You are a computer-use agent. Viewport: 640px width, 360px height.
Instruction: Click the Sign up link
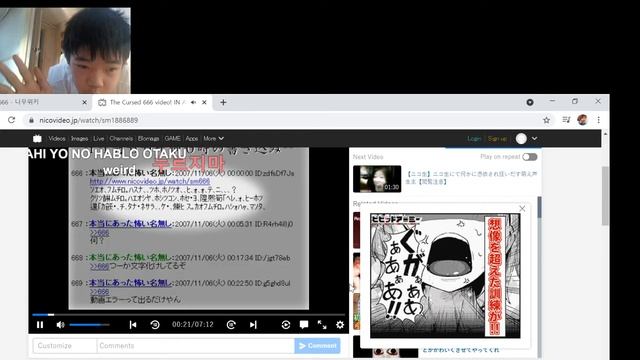[x=497, y=138]
